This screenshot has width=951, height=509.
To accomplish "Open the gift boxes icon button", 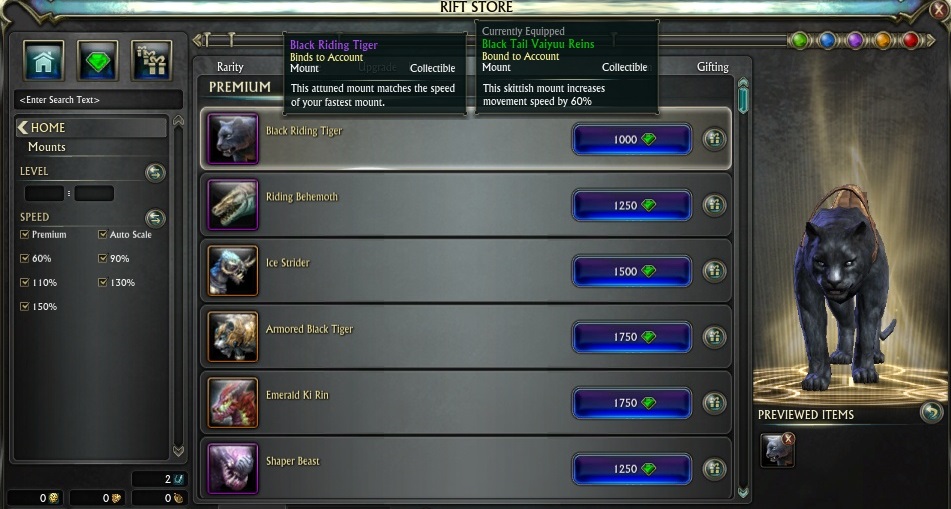I will tap(152, 61).
